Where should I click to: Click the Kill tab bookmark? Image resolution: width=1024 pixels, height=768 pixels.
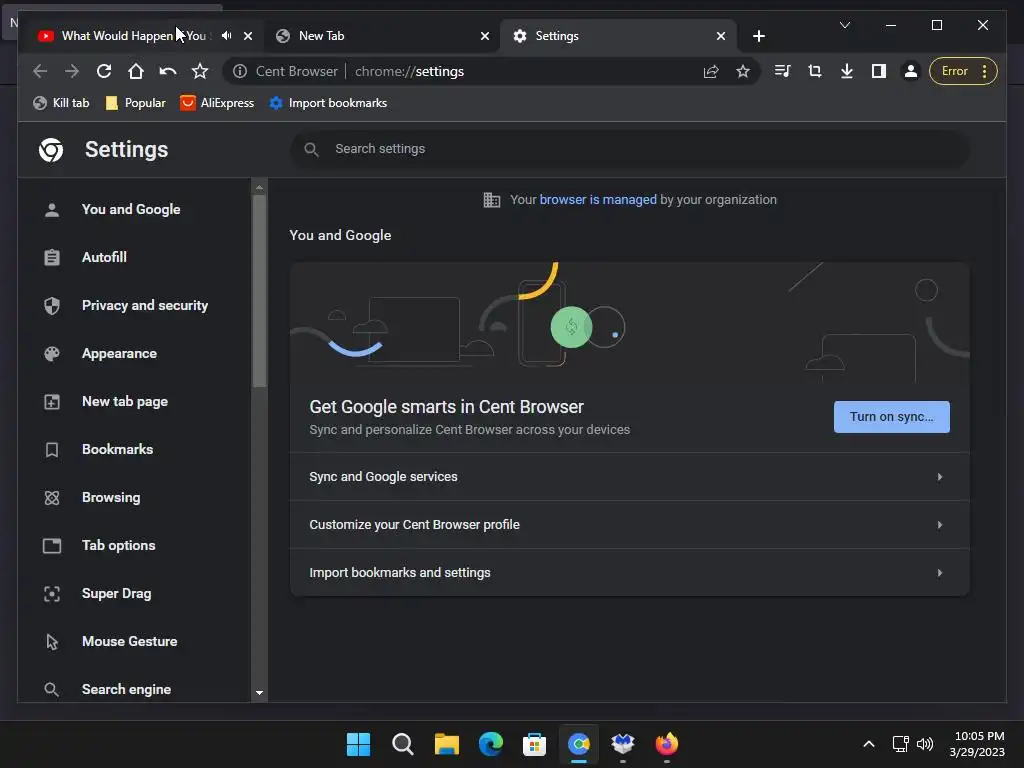61,103
